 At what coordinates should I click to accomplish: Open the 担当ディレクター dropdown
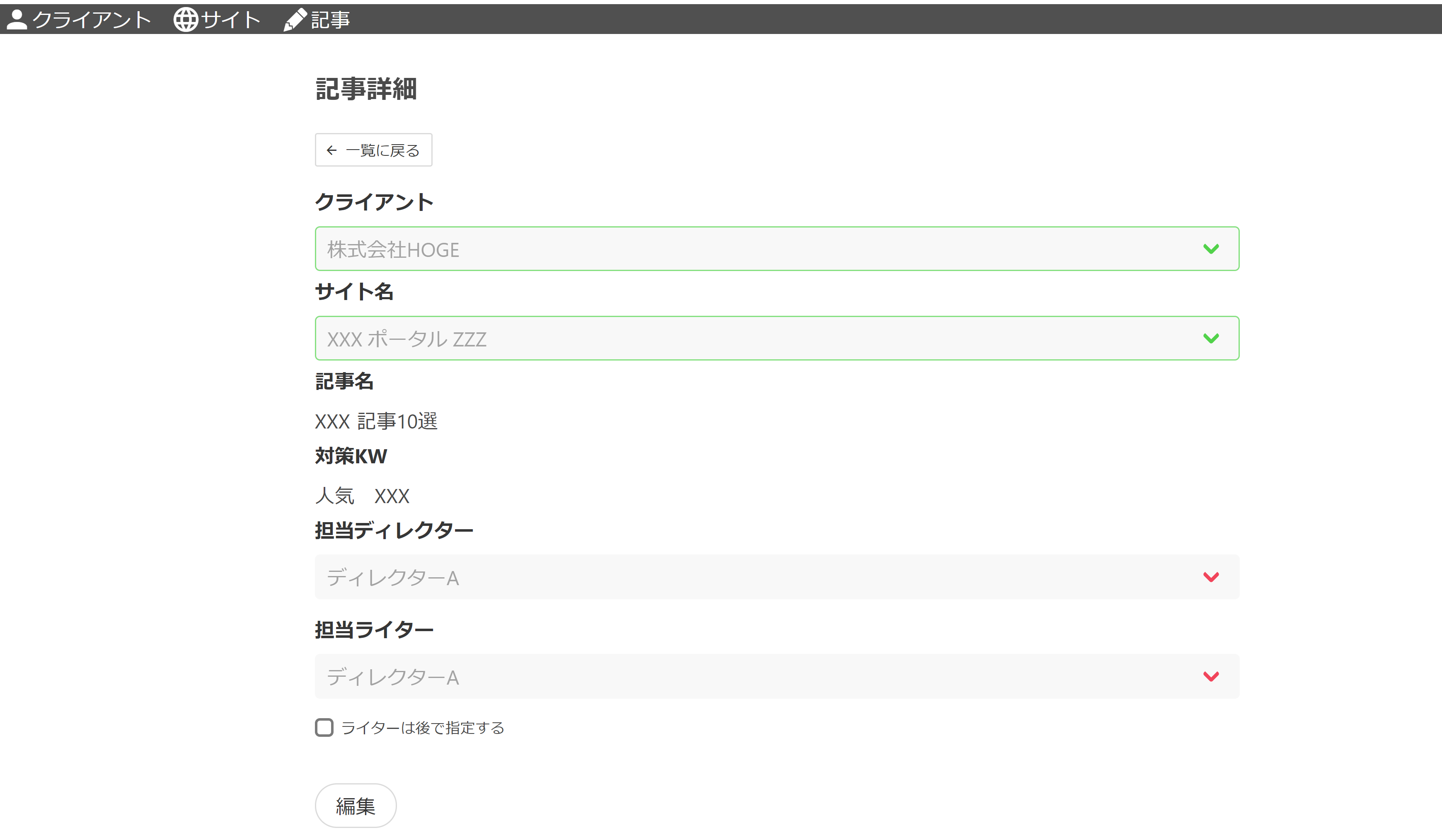pos(777,577)
